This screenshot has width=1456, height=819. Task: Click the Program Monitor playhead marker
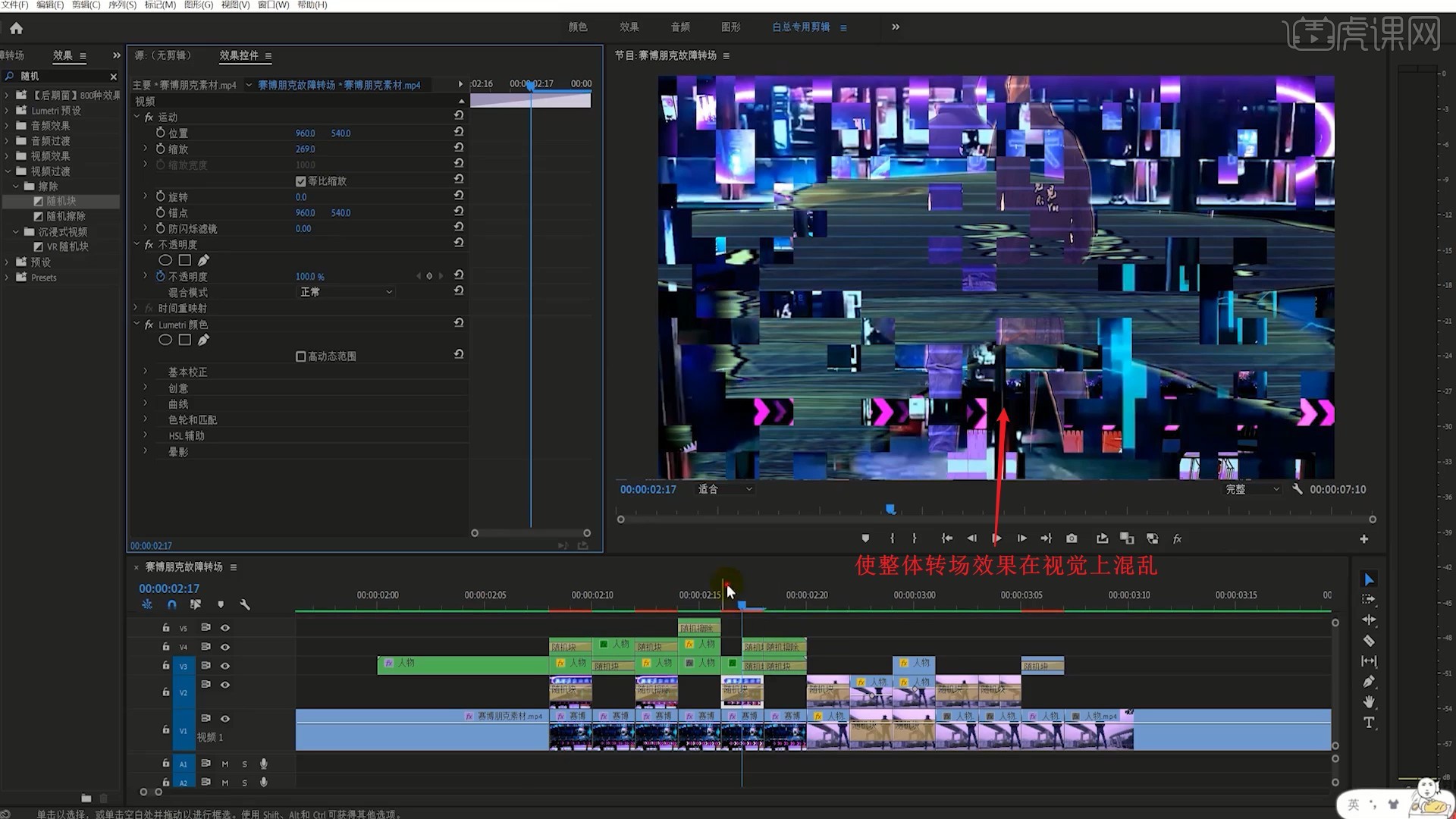coord(890,509)
